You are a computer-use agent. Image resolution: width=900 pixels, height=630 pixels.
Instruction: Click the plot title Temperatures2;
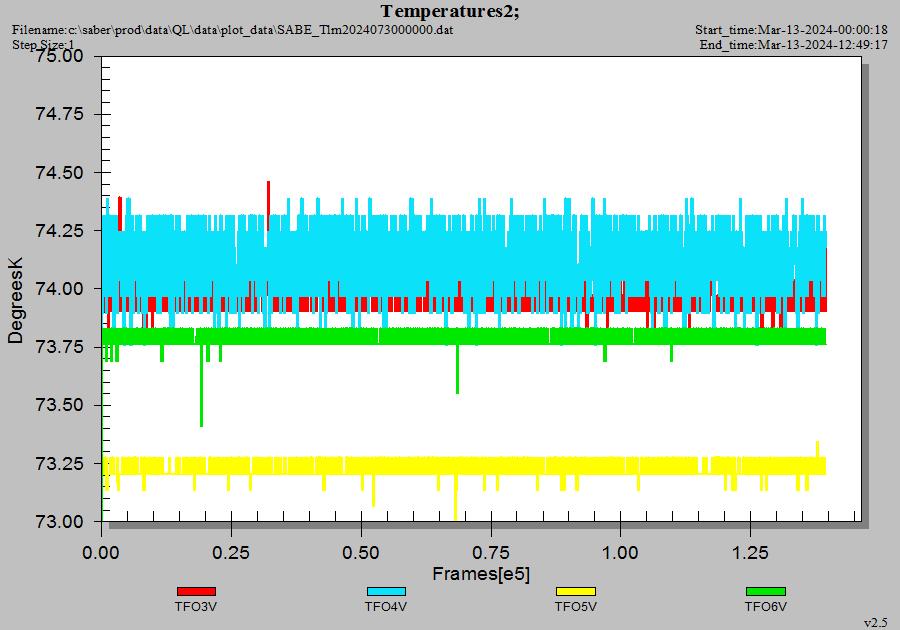450,11
